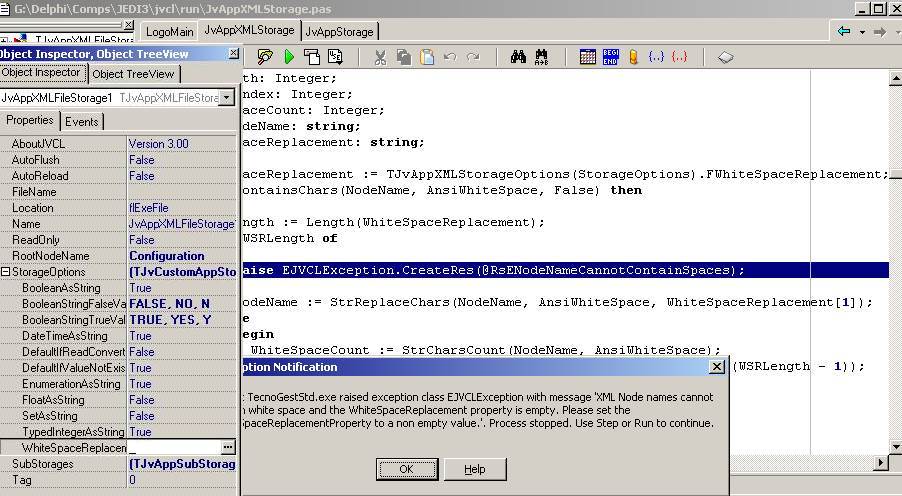Click the BEGIN END block icon

(610, 57)
